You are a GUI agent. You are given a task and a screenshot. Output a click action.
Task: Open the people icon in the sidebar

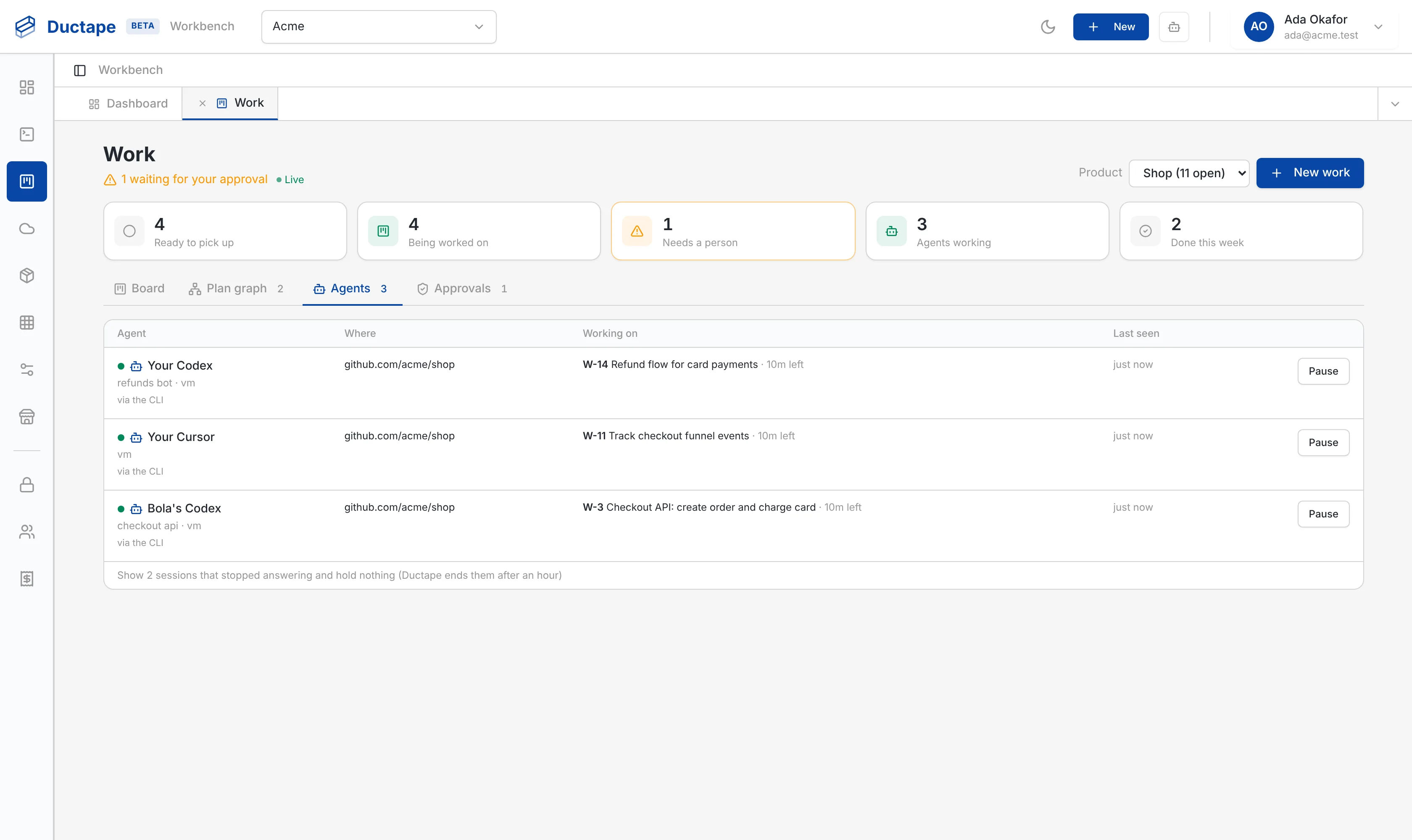pyautogui.click(x=26, y=532)
